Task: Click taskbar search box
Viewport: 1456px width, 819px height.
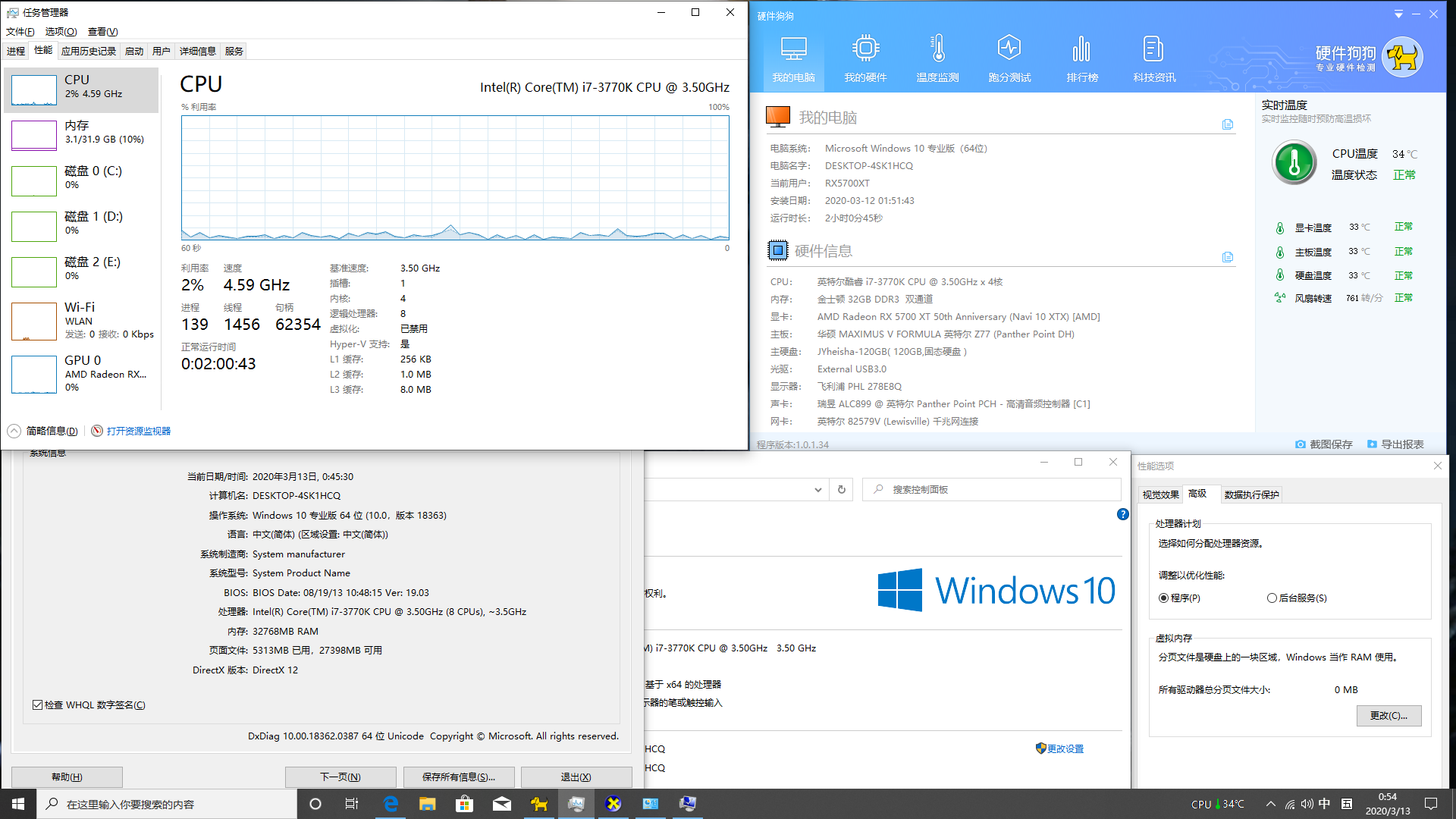Action: pos(167,804)
